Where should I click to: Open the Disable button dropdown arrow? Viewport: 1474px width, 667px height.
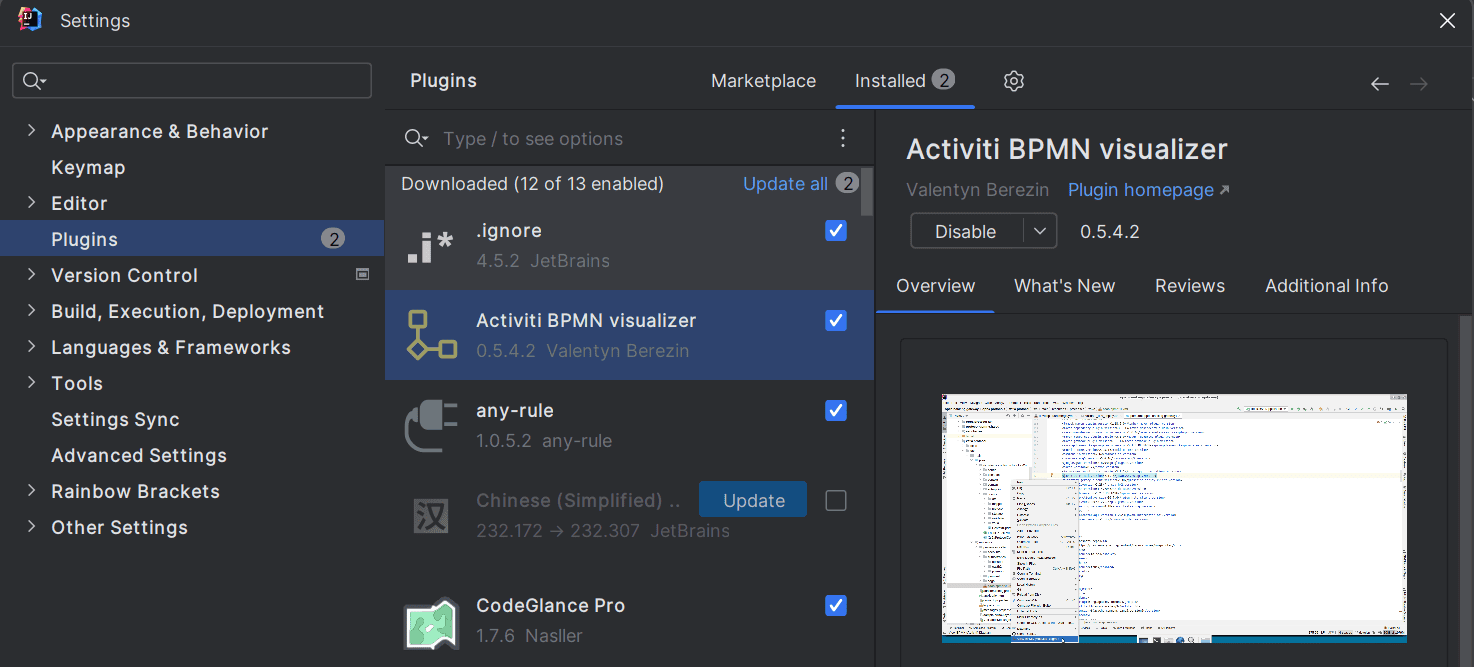pyautogui.click(x=1040, y=231)
